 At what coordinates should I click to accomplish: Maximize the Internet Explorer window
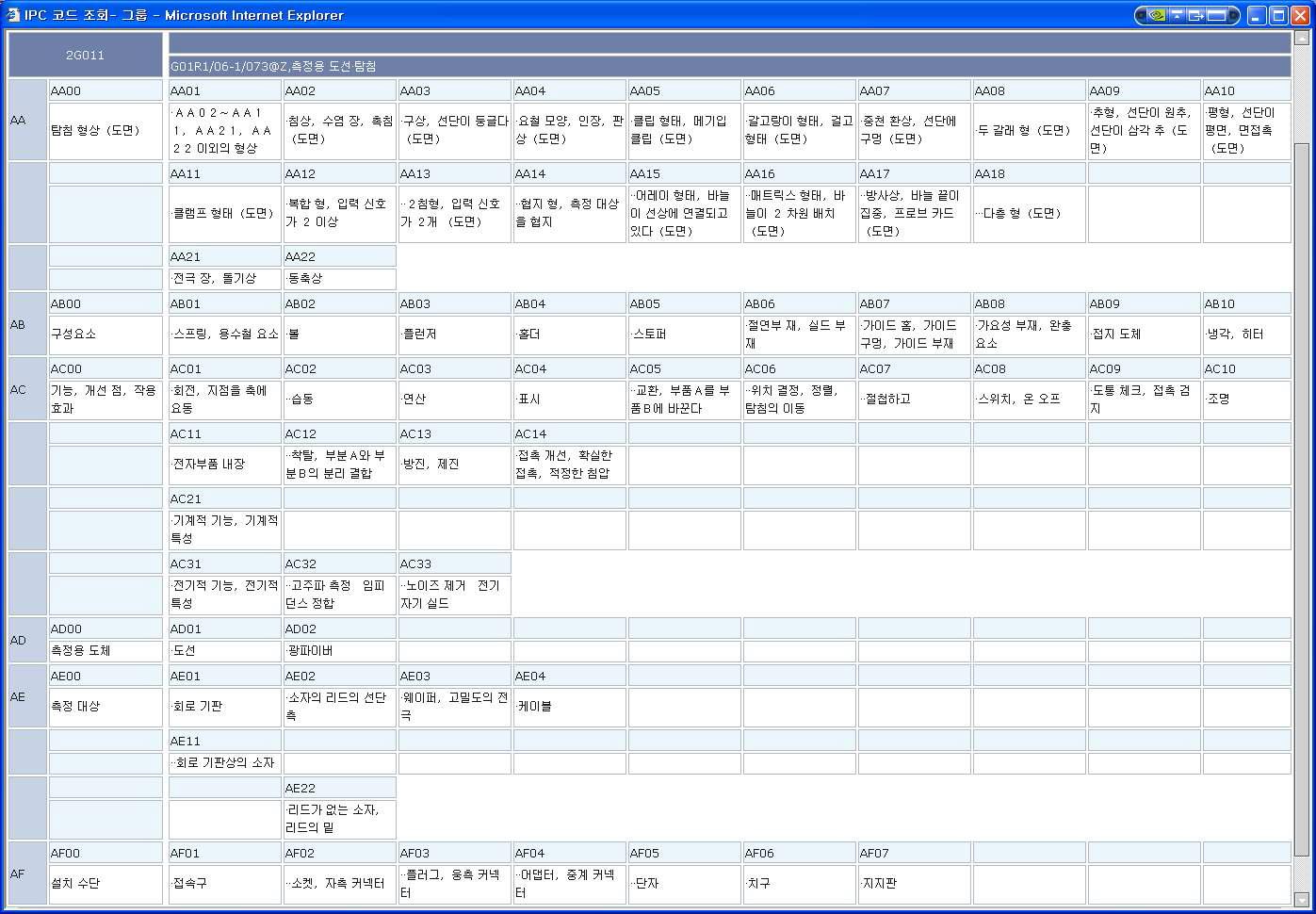click(1278, 15)
